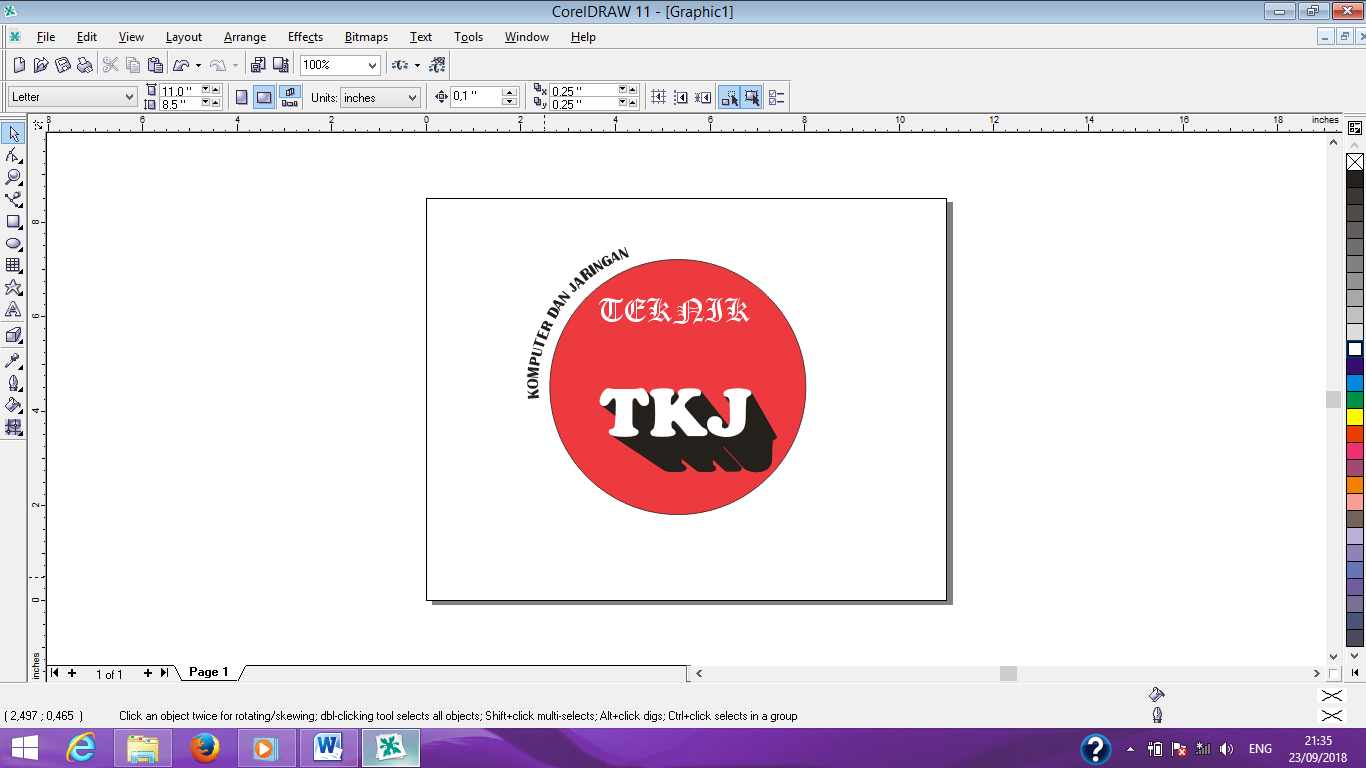1366x768 pixels.
Task: Toggle snap to grid
Action: click(657, 96)
